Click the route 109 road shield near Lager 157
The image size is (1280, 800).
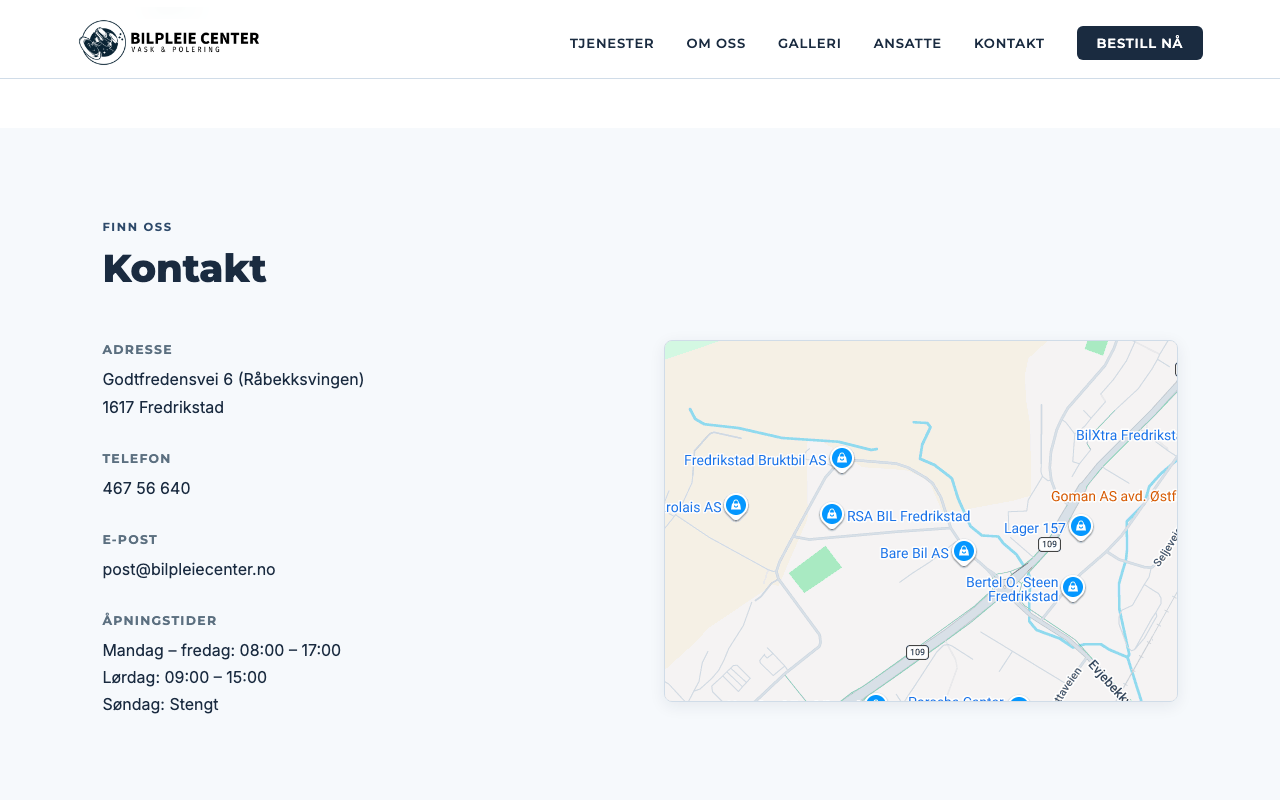1048,544
